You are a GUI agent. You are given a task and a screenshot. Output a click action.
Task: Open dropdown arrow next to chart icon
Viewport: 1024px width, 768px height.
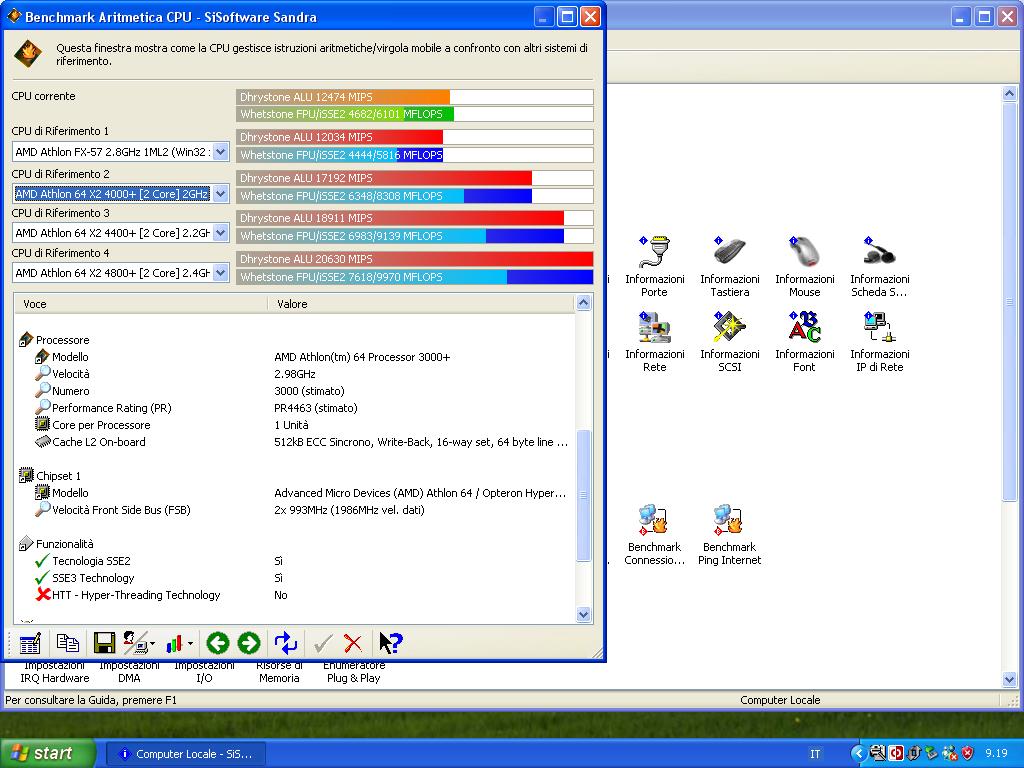(190, 644)
